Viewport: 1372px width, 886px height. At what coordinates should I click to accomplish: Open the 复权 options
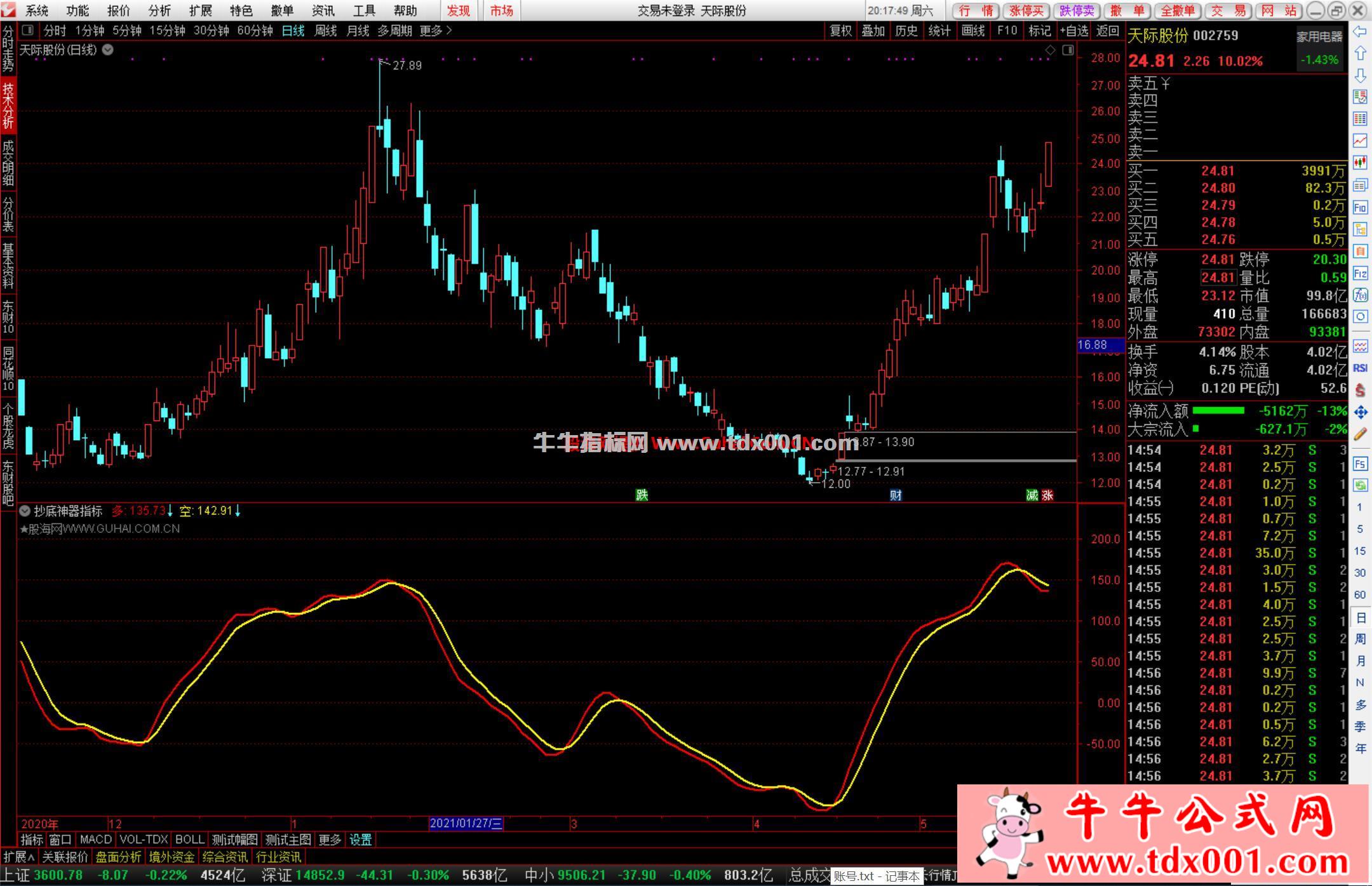(840, 30)
